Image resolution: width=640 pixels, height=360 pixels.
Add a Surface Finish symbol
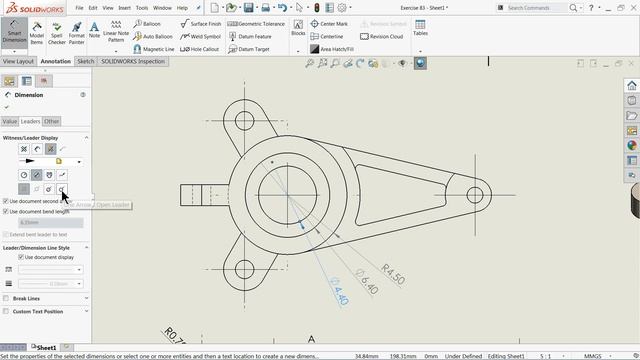[201, 24]
